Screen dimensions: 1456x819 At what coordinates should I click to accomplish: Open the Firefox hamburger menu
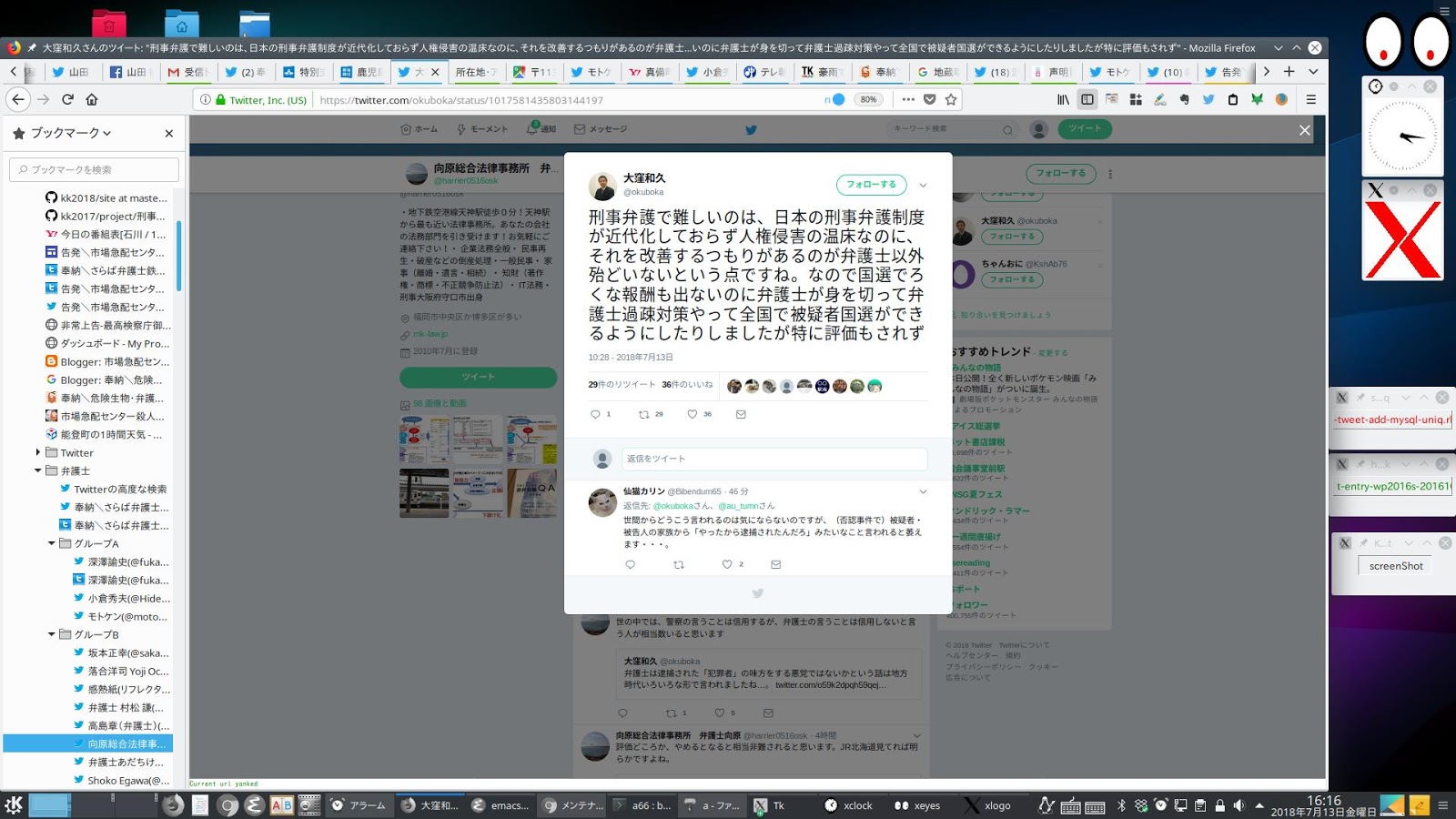[1311, 99]
